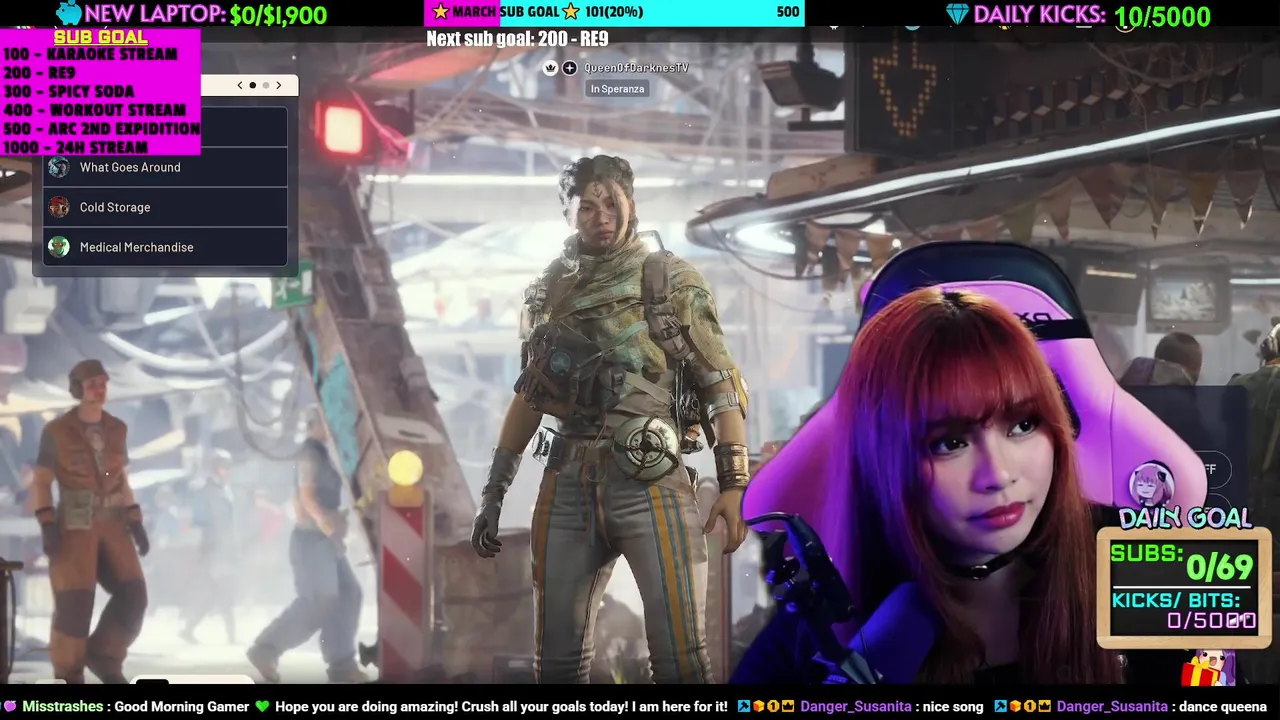This screenshot has height=720, width=1280.
Task: Click the piggy bank icon by New Laptop
Action: (x=68, y=13)
